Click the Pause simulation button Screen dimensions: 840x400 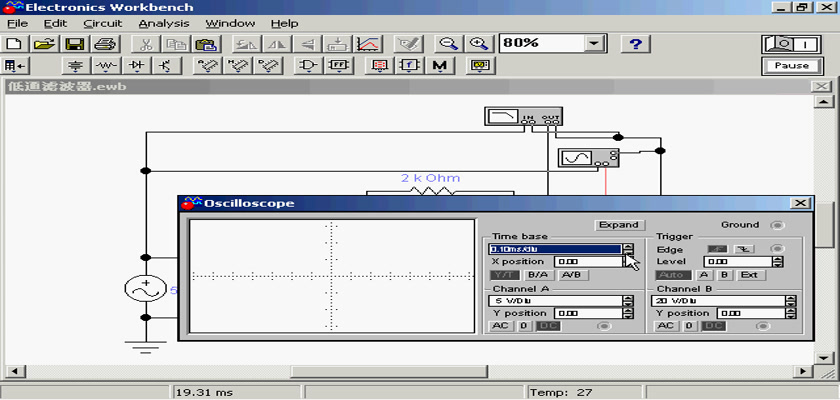click(792, 66)
